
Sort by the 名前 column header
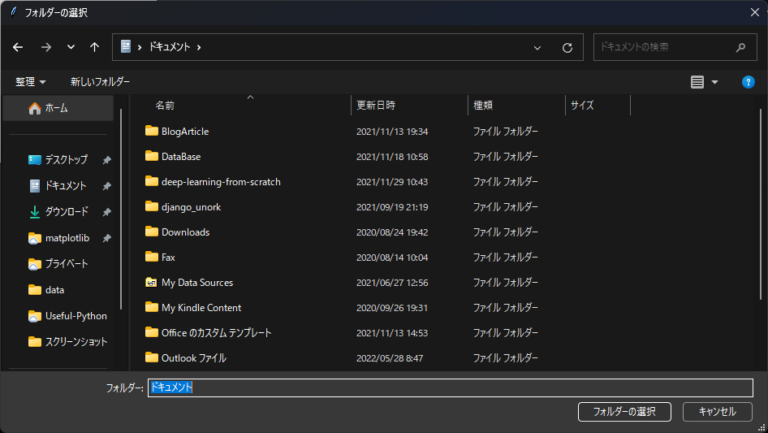165,105
